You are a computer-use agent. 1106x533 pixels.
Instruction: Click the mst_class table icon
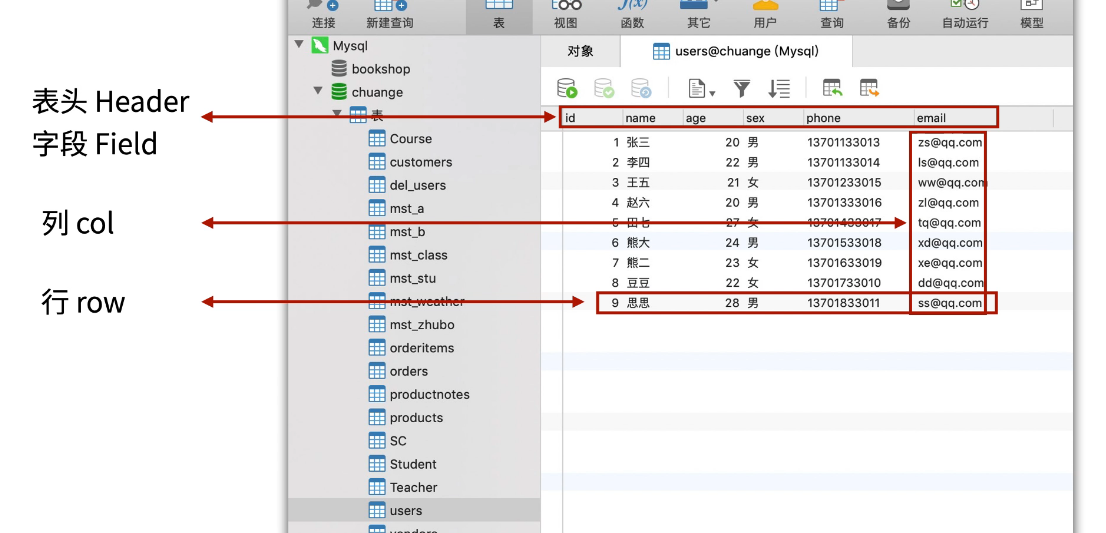(377, 255)
